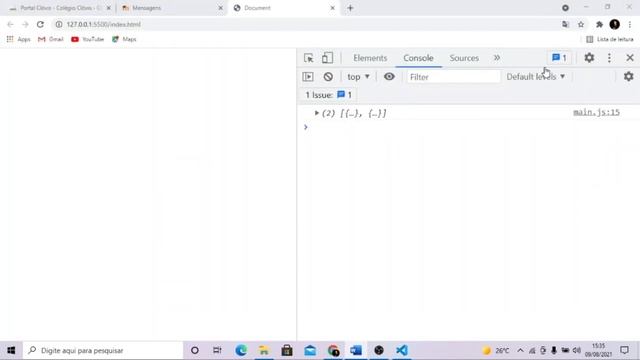Viewport: 640px width, 360px height.
Task: Show more DevTools tabs chevron
Action: pos(497,58)
